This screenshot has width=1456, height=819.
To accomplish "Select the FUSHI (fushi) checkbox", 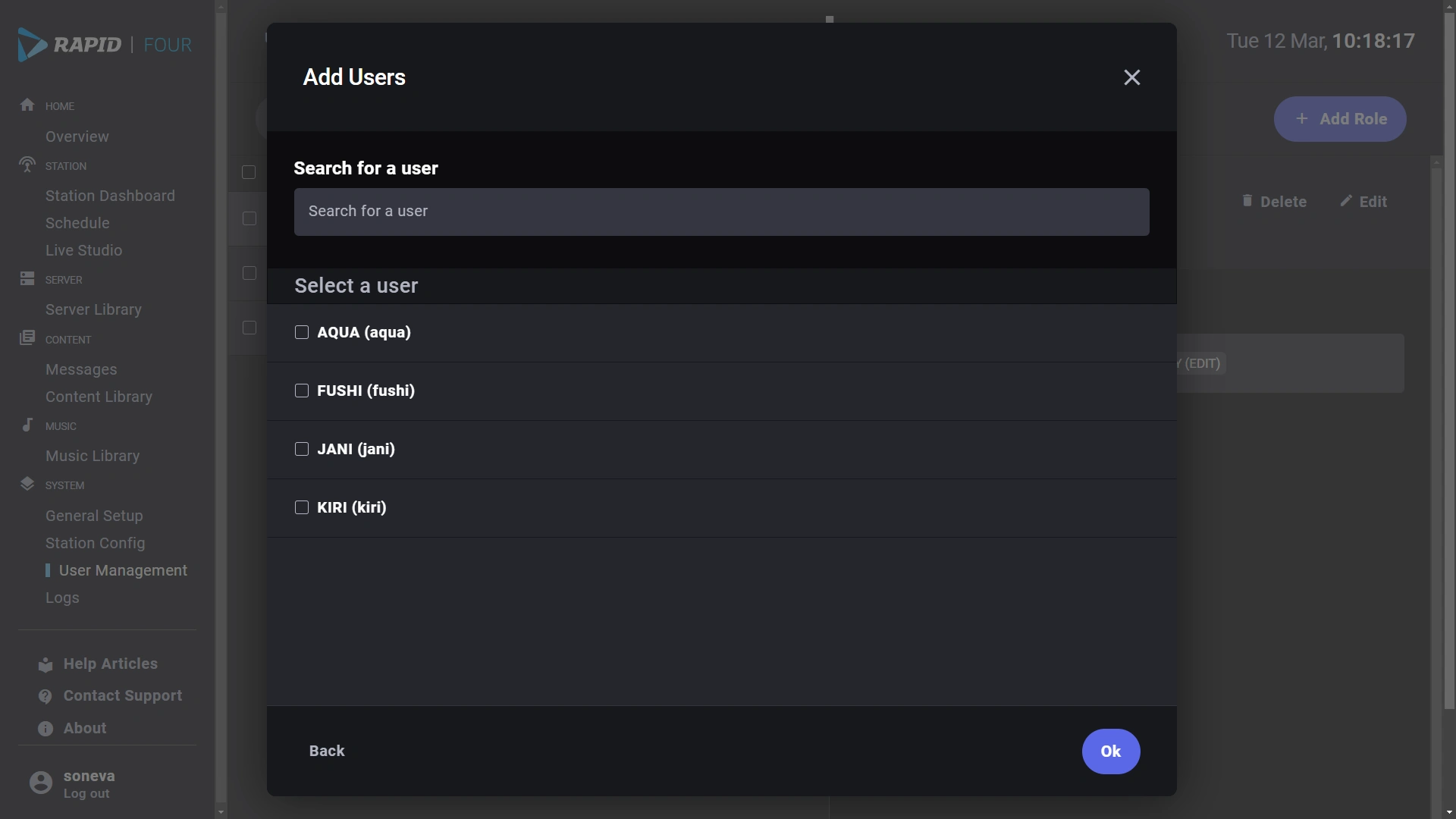I will point(302,391).
